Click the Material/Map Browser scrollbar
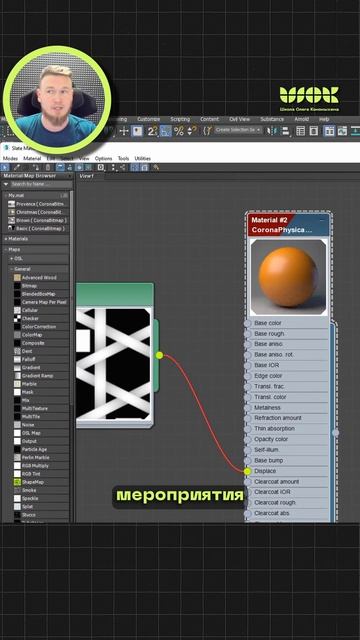Screen dimensions: 360x640 pos(72,298)
